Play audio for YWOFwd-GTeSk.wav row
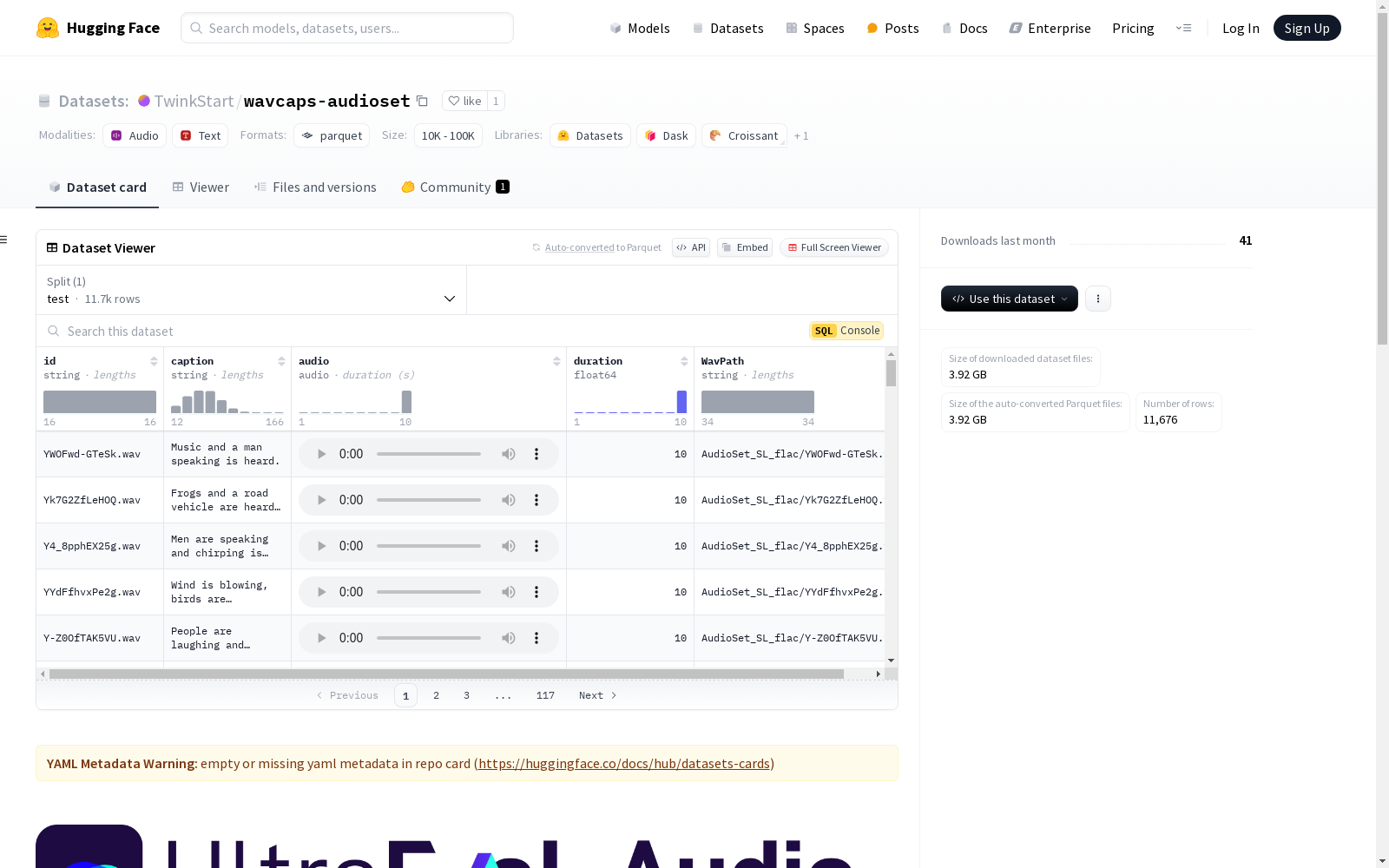The width and height of the screenshot is (1389, 868). (x=321, y=454)
